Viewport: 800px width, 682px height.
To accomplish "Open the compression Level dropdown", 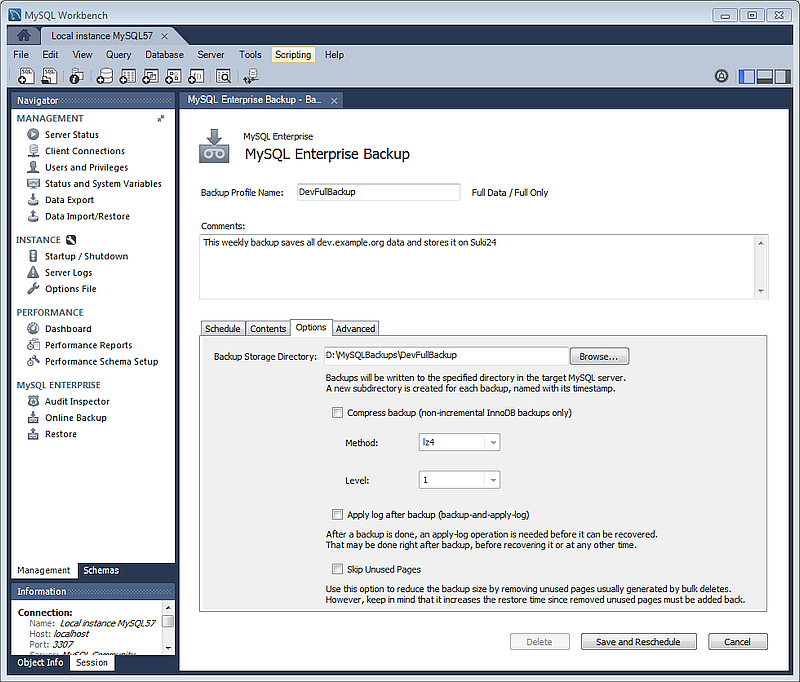I will coord(459,480).
